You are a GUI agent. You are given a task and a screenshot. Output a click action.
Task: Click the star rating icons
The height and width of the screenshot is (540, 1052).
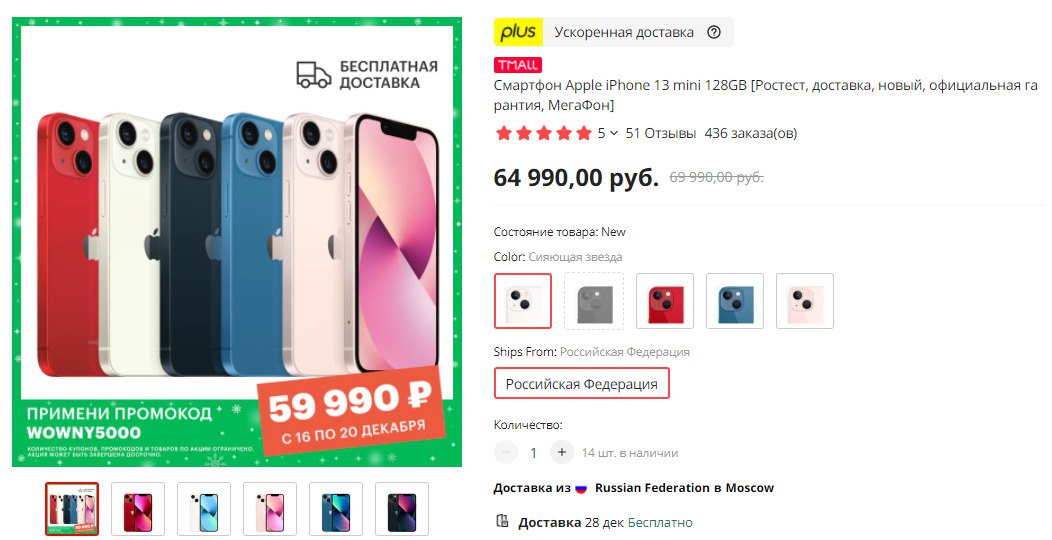[543, 133]
